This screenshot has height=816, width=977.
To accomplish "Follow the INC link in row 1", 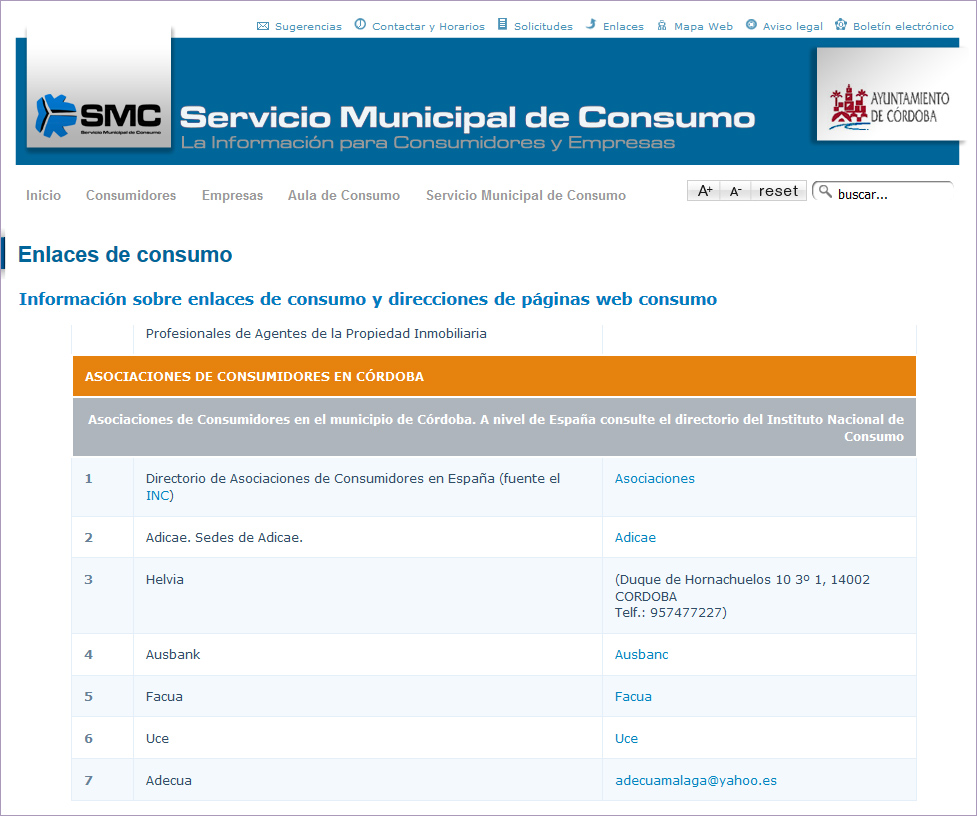I will (x=158, y=496).
